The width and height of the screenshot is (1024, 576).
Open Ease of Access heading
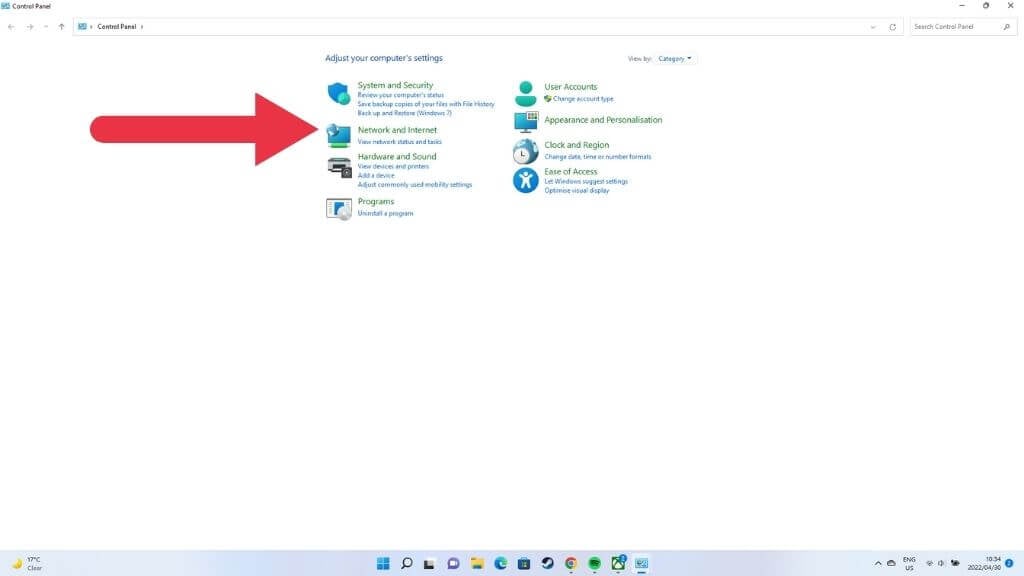click(570, 172)
